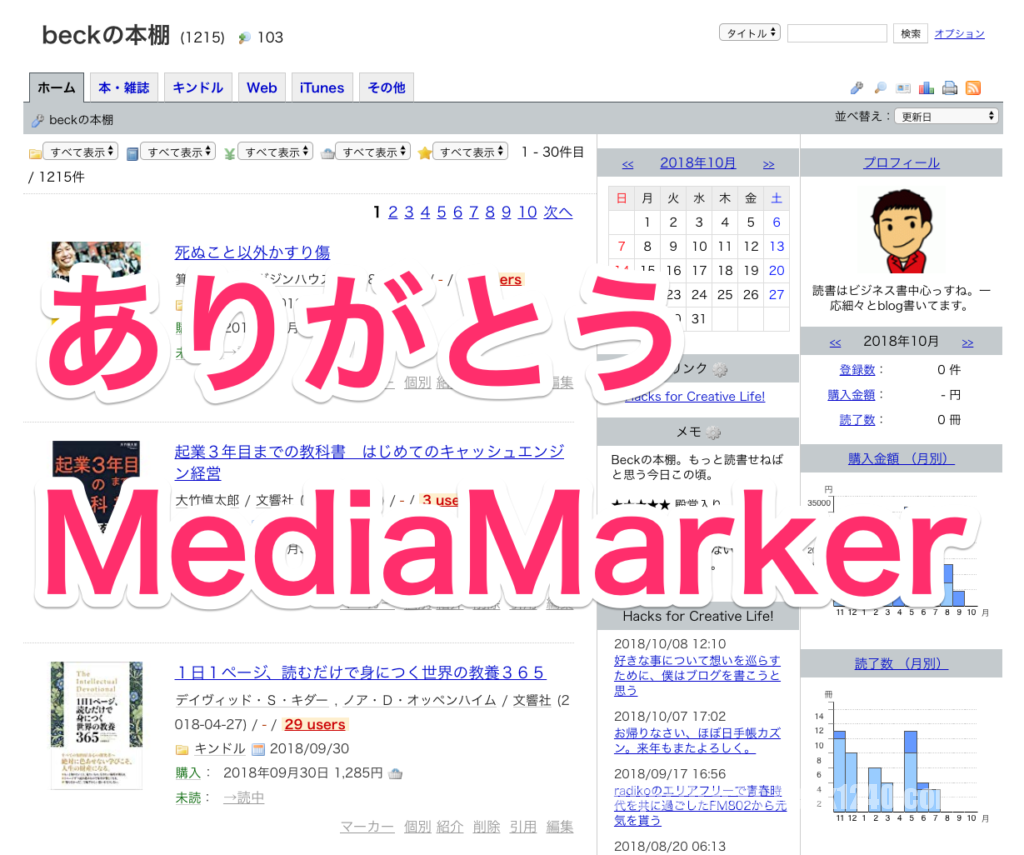Open the オプション link

959,33
